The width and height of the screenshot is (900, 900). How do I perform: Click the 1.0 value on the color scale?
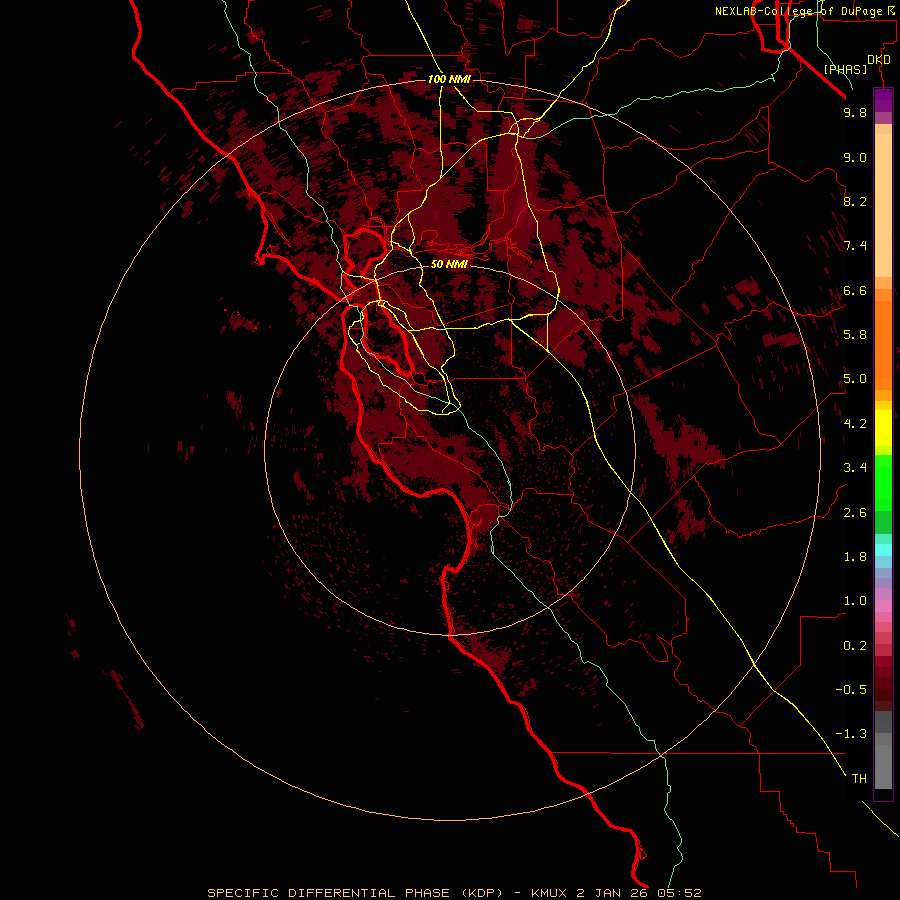855,601
